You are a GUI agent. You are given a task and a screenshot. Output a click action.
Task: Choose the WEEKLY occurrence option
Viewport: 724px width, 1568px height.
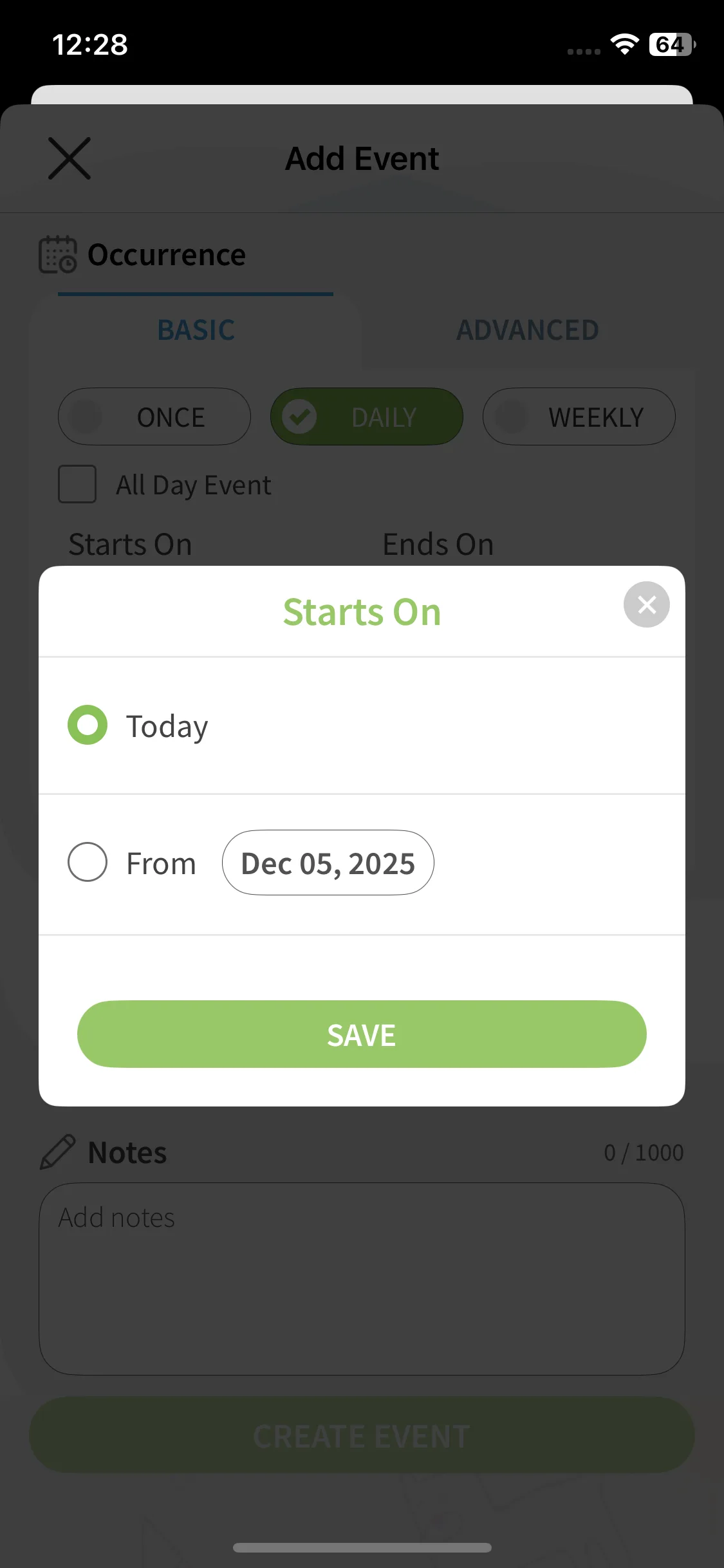coord(579,416)
